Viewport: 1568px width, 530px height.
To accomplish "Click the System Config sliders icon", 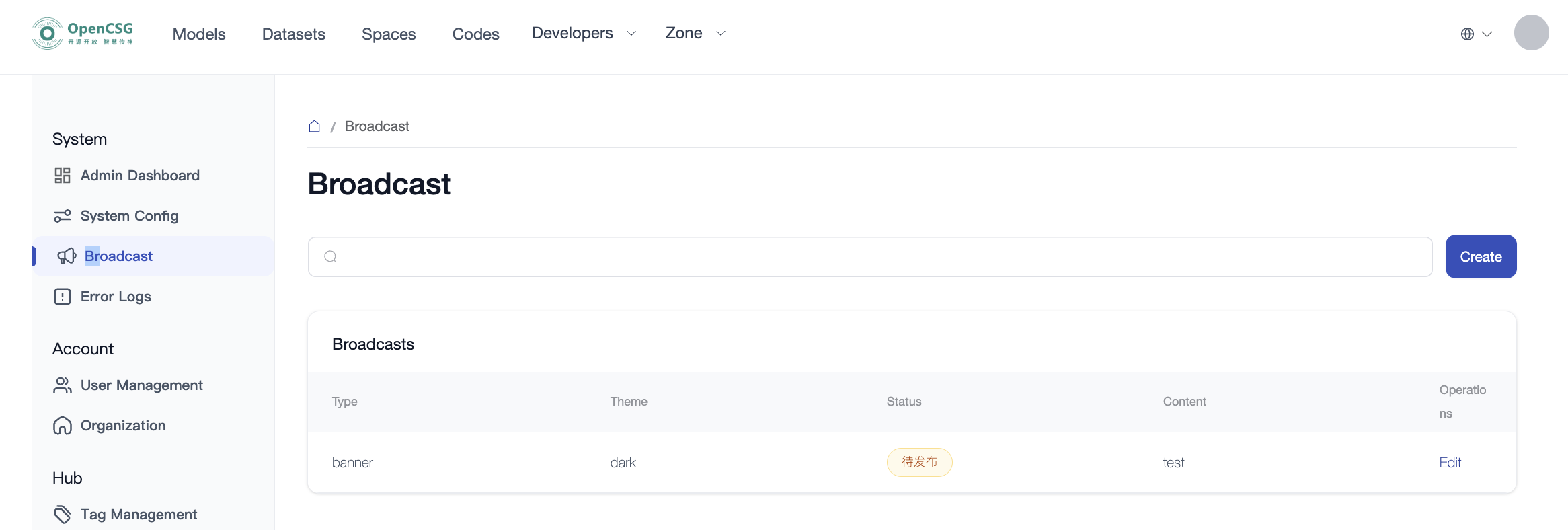I will 63,216.
